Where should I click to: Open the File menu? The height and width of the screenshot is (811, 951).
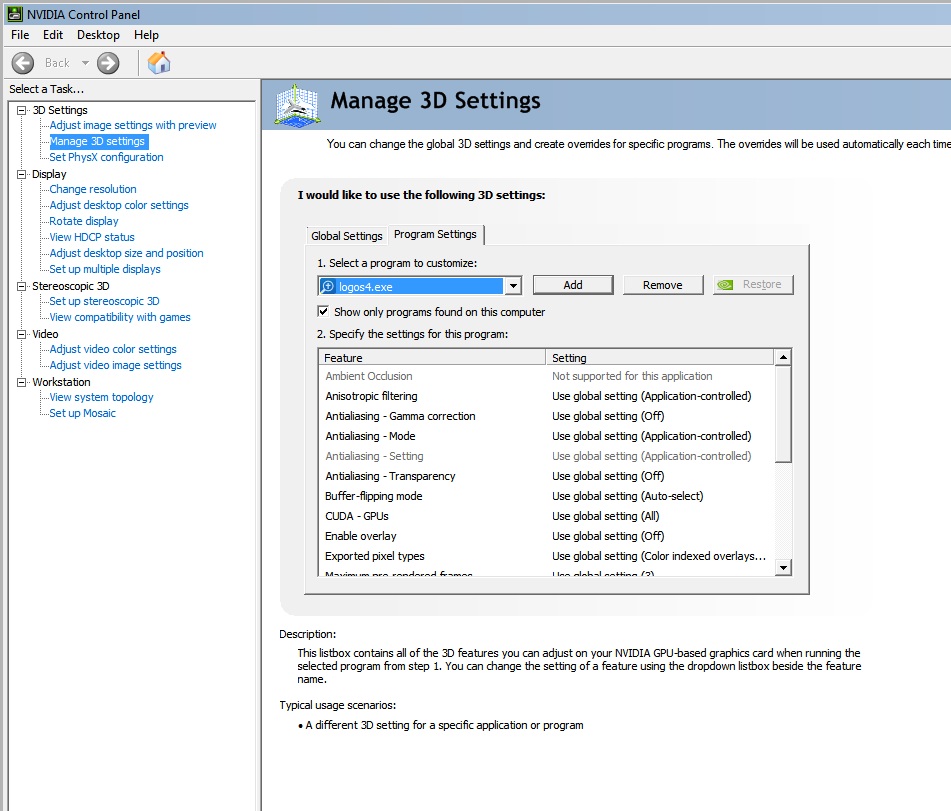[x=20, y=35]
